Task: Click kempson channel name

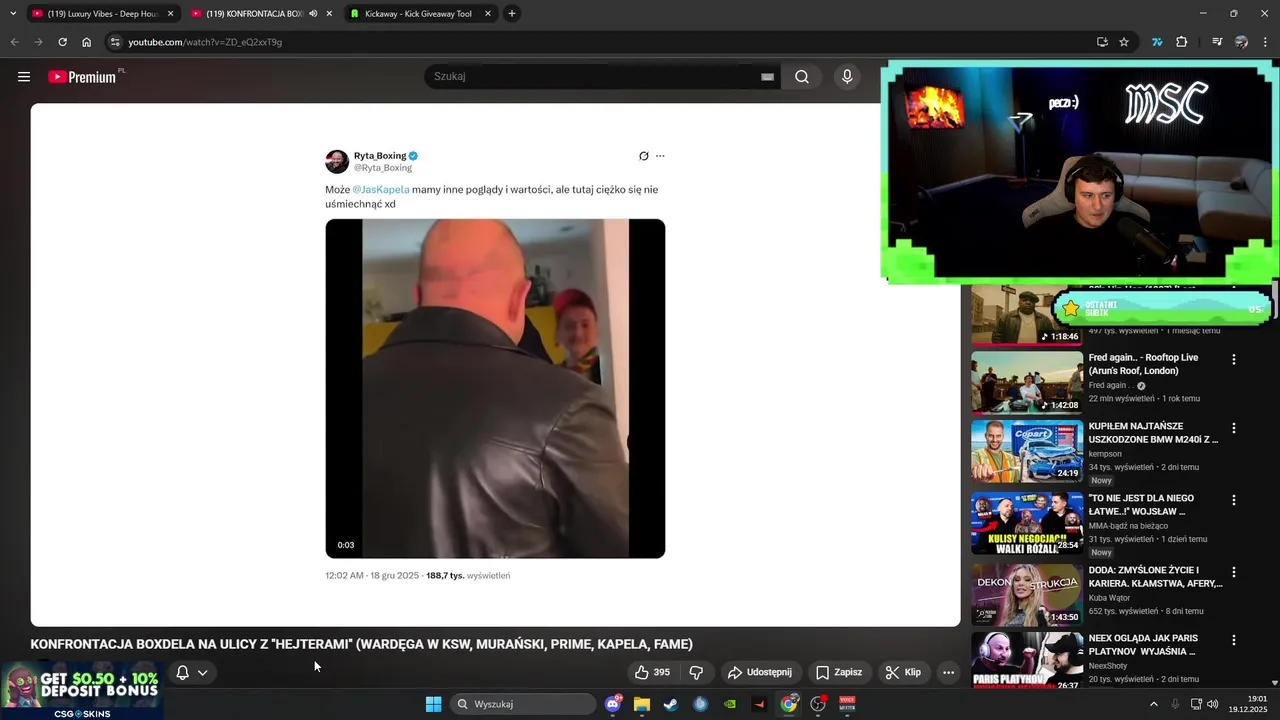Action: [1106, 454]
